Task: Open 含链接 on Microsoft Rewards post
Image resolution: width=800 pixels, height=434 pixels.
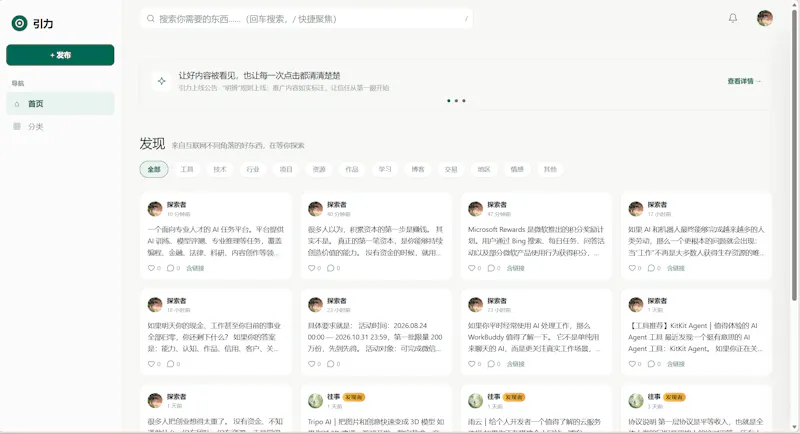Action: point(515,268)
